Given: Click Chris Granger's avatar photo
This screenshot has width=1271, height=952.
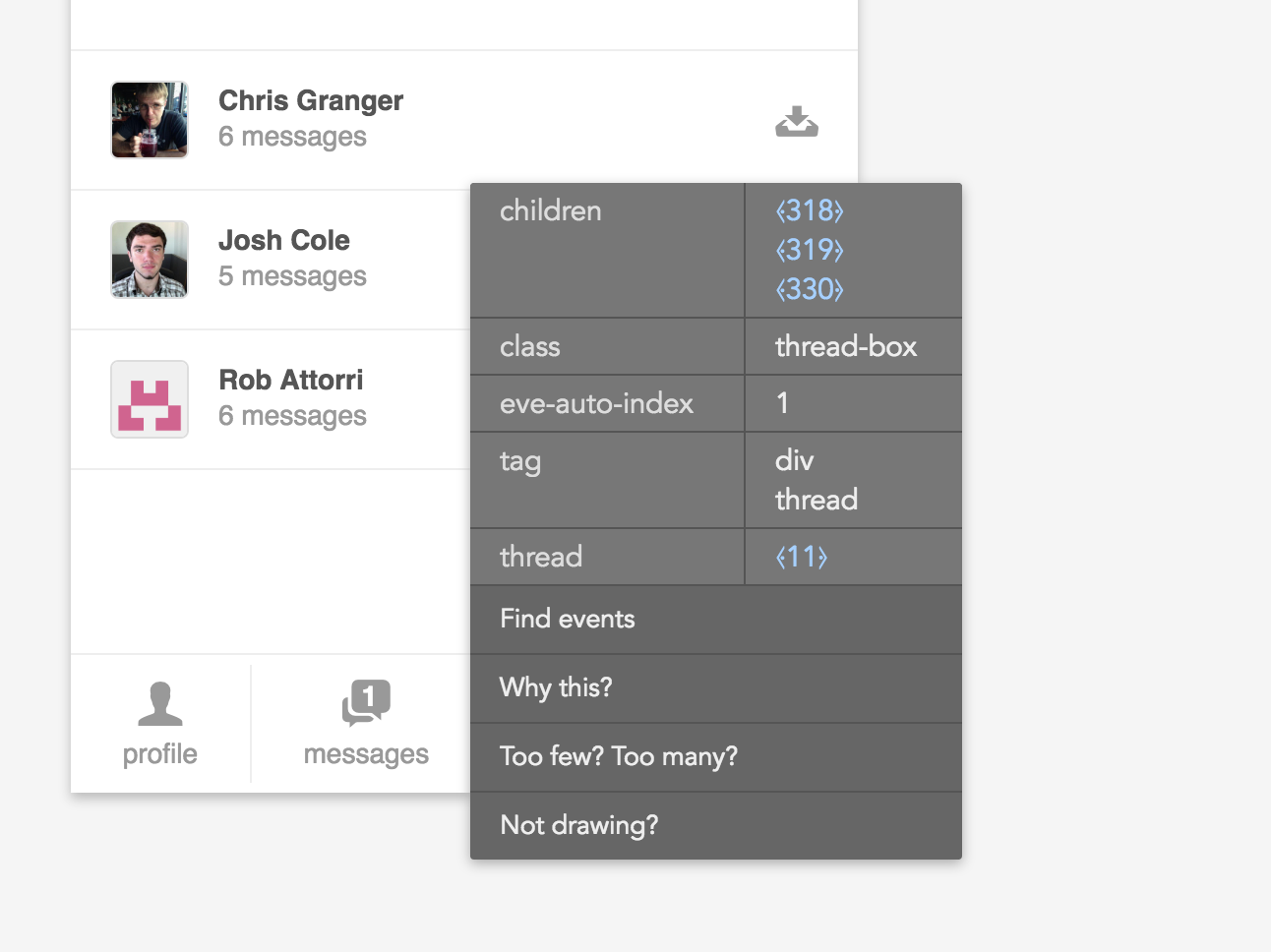Looking at the screenshot, I should click(150, 120).
